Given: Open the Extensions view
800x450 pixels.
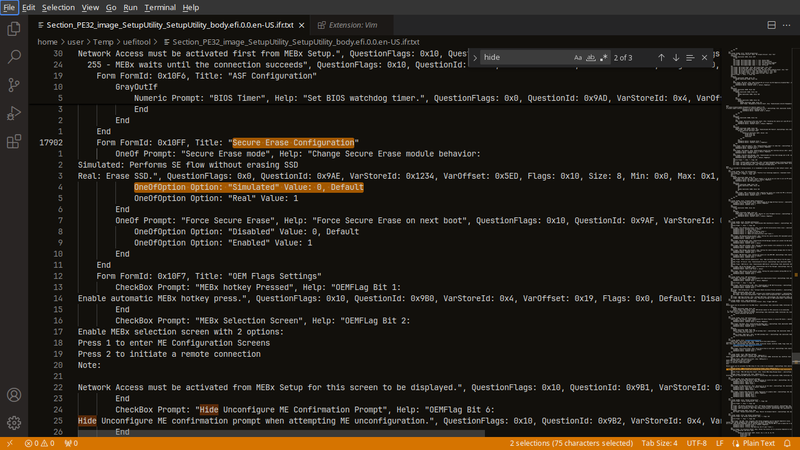Looking at the screenshot, I should coord(14,141).
